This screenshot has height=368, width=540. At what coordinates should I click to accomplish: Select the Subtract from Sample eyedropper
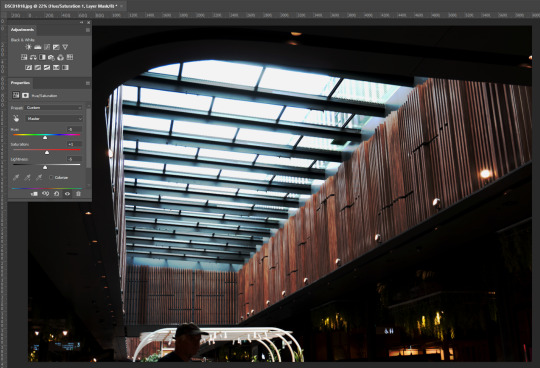(39, 178)
